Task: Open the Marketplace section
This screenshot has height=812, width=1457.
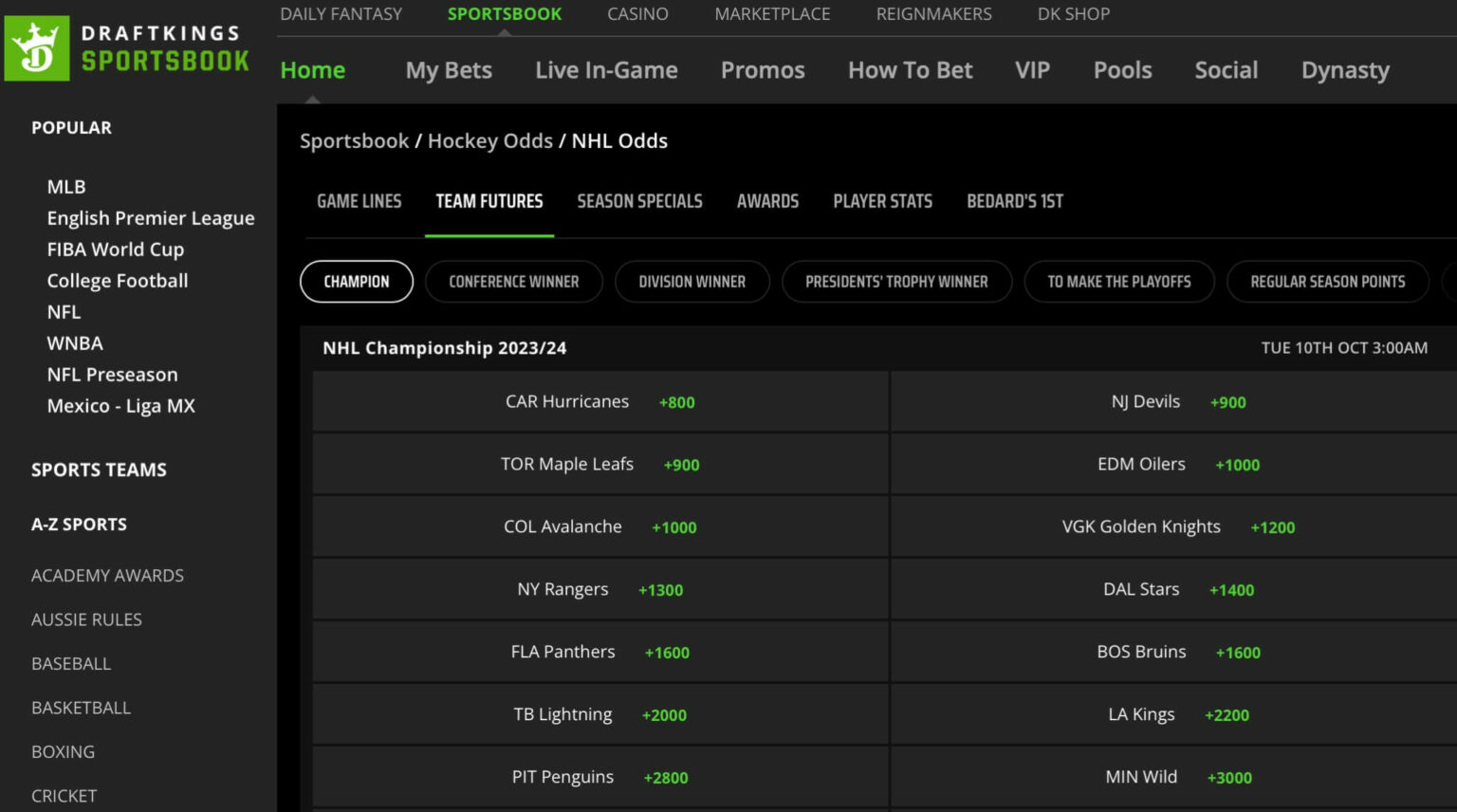Action: coord(772,14)
